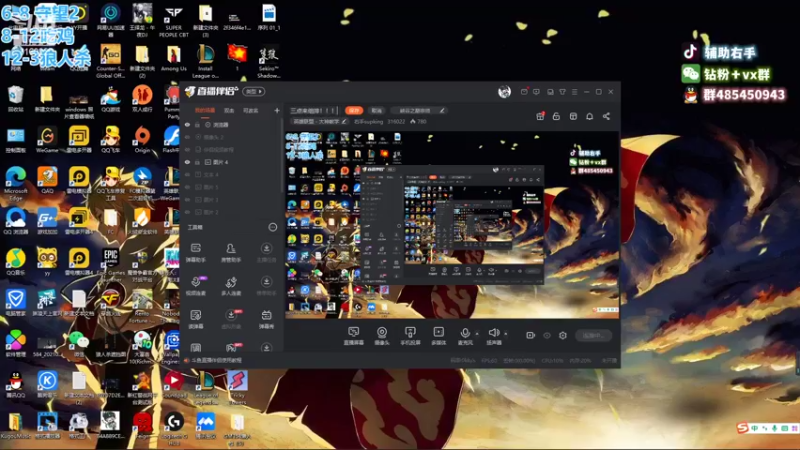Image resolution: width=800 pixels, height=450 pixels.
Task: Add the 直播弹幕 source from the bottom bar
Action: click(354, 336)
